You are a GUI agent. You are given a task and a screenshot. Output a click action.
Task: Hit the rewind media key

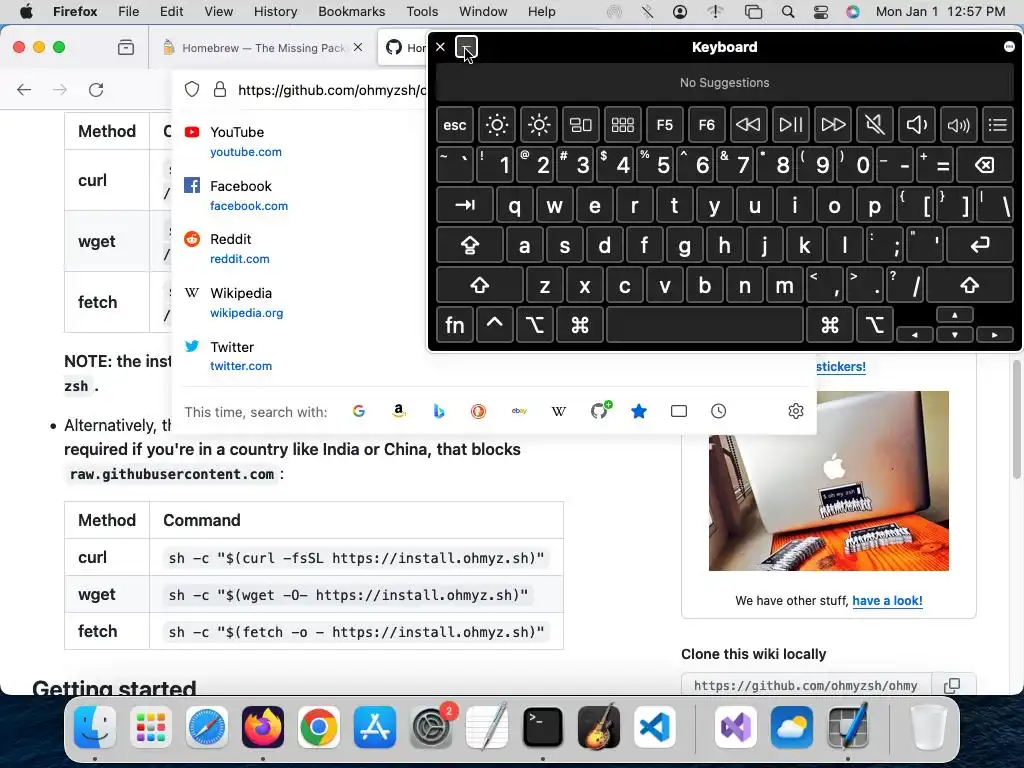click(x=748, y=125)
